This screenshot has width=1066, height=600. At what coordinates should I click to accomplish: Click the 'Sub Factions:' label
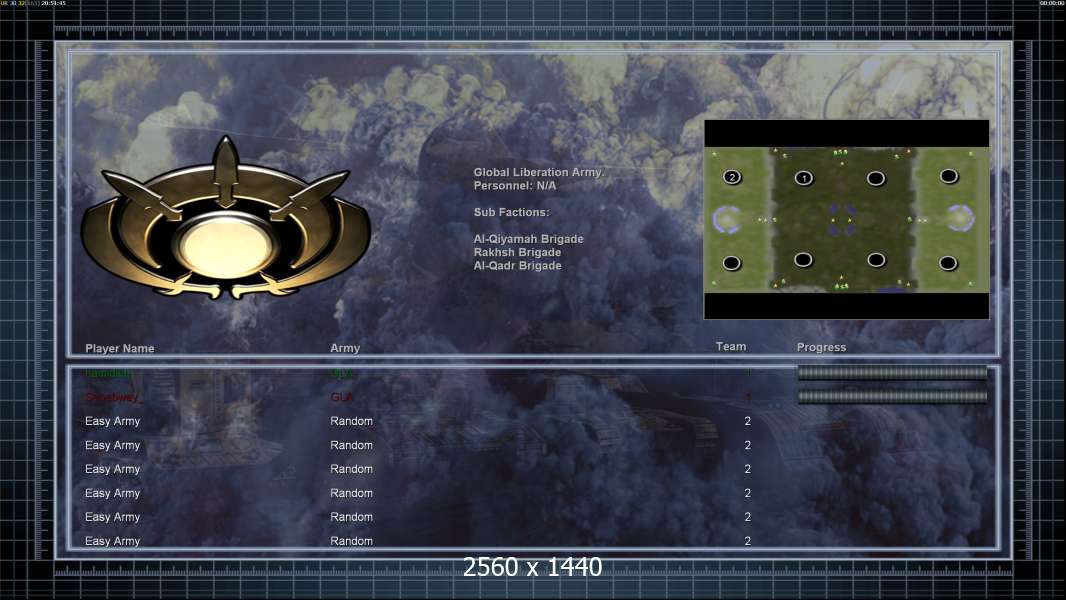(512, 212)
